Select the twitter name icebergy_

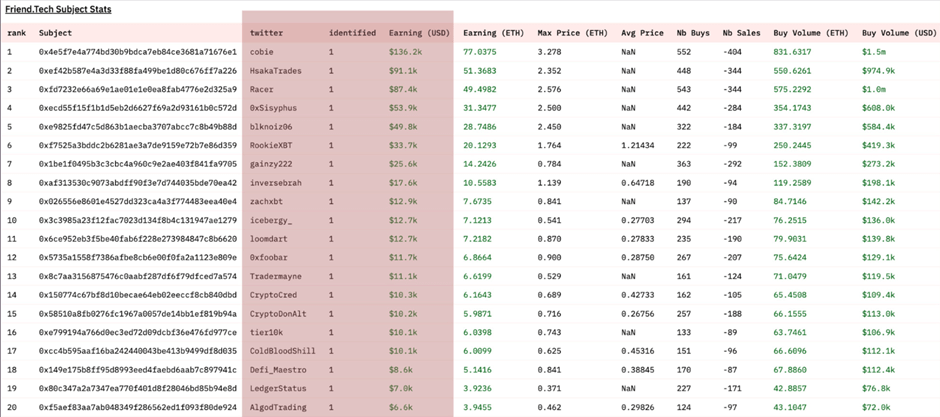(271, 220)
